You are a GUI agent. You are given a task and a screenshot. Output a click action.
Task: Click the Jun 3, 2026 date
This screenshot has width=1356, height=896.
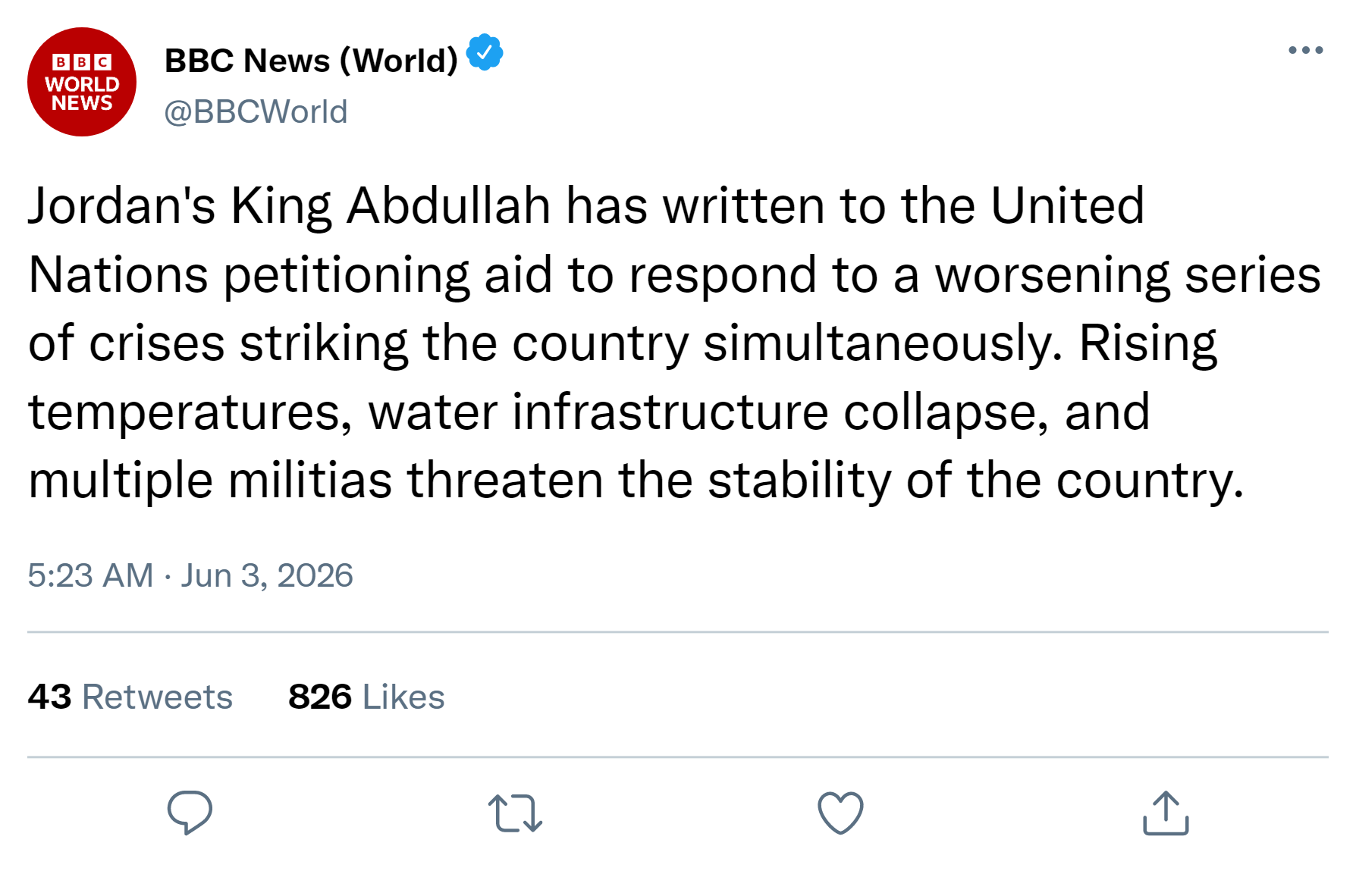click(267, 575)
